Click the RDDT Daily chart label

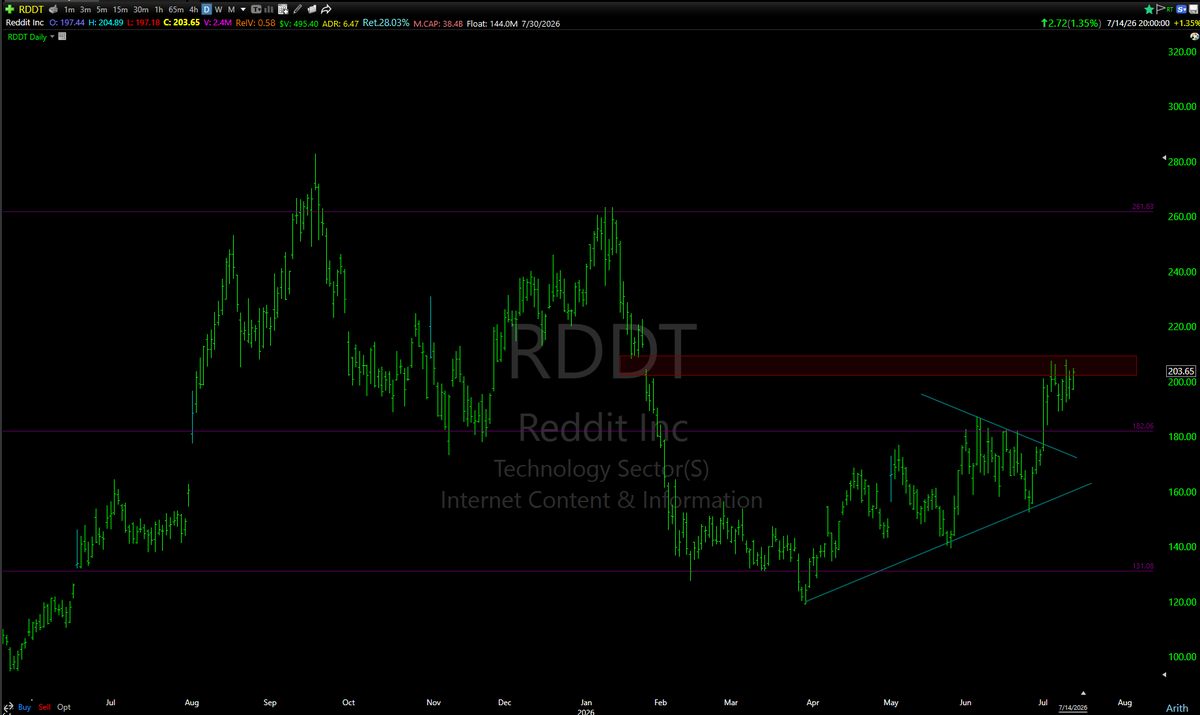(27, 37)
